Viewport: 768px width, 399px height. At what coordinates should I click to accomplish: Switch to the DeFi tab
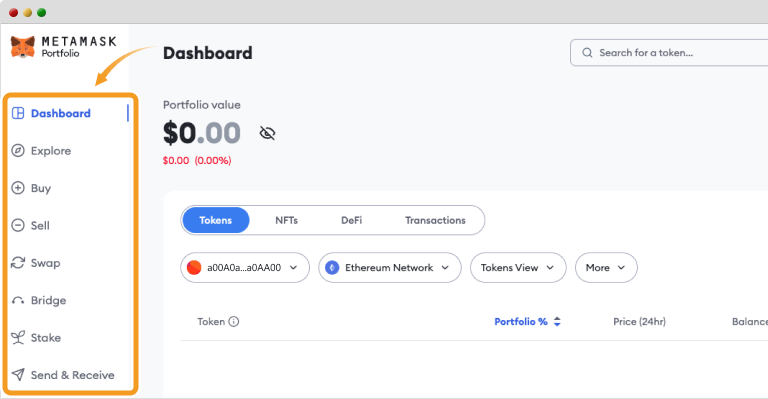click(x=352, y=220)
